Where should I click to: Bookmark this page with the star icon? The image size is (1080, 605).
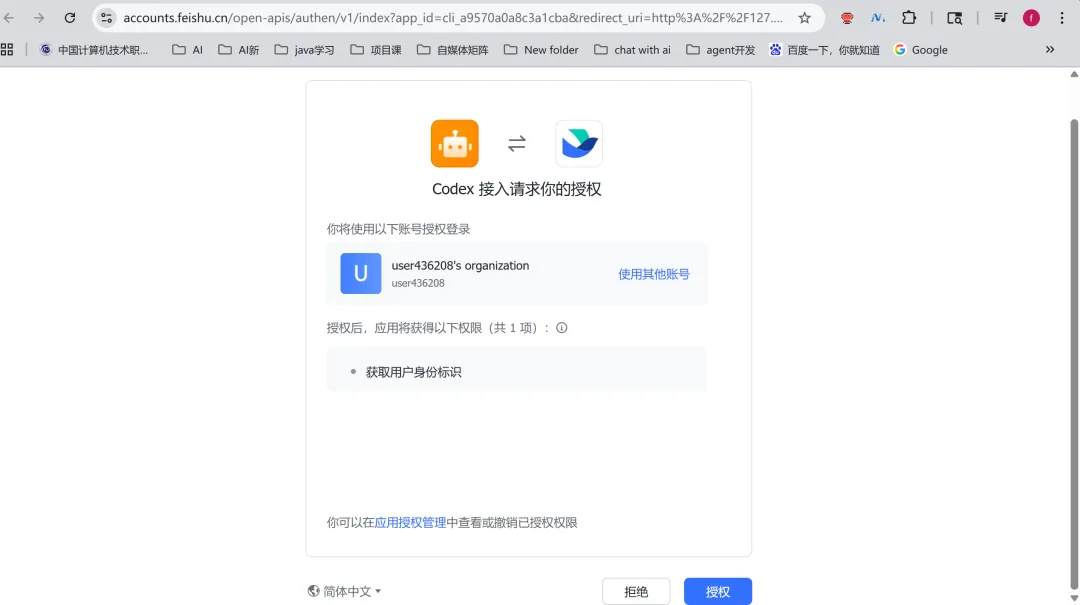point(804,18)
